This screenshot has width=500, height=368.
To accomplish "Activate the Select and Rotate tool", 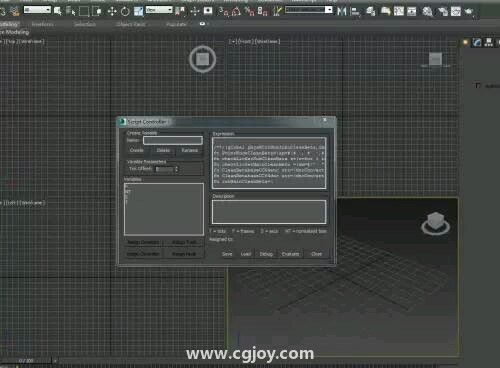I will [x=125, y=12].
